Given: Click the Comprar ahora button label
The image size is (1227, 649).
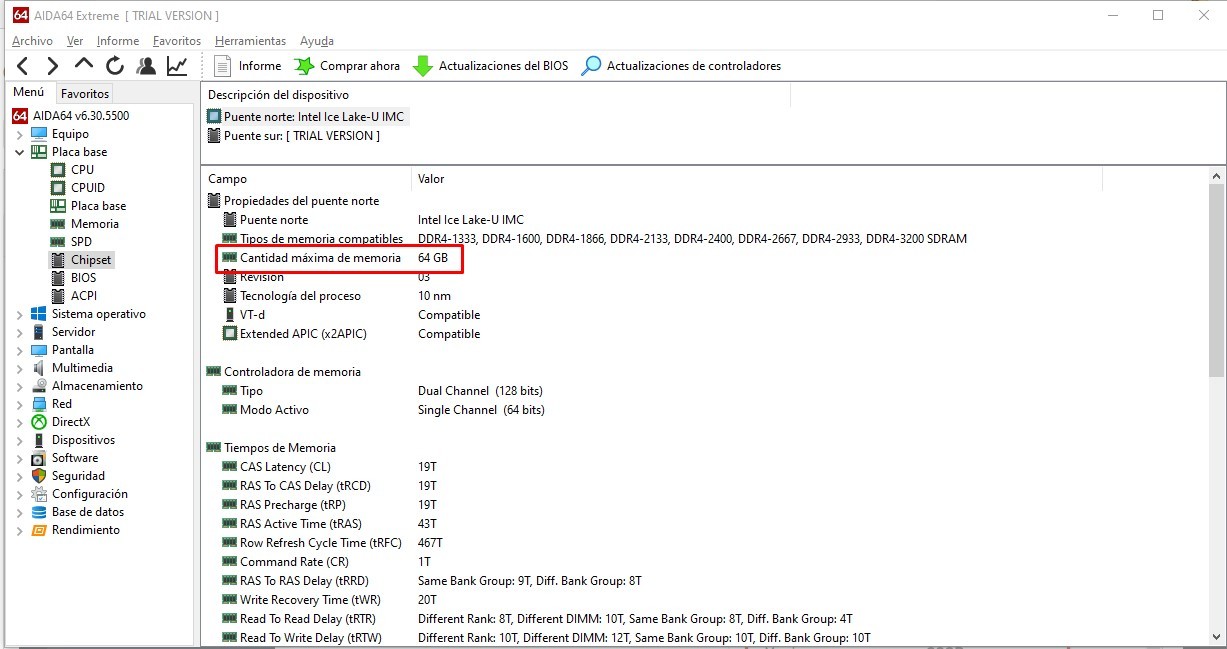Looking at the screenshot, I should pos(360,66).
